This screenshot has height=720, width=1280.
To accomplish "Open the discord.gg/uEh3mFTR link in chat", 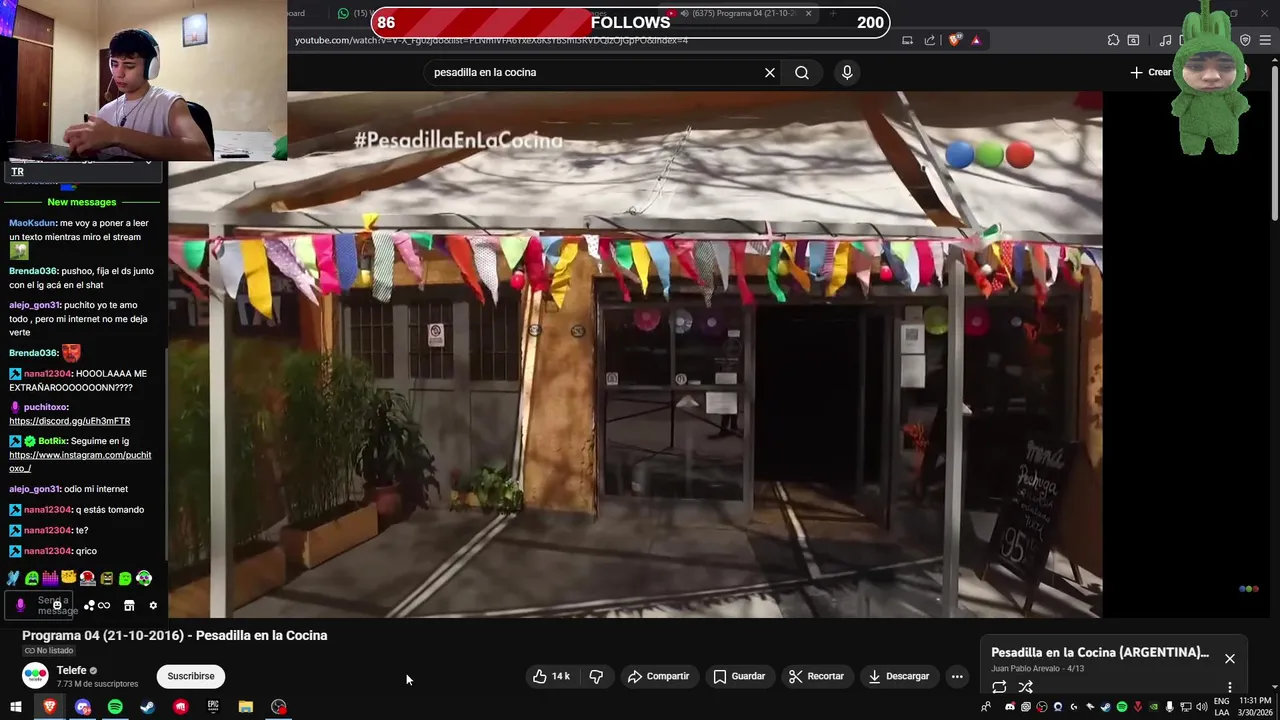I will 70,421.
